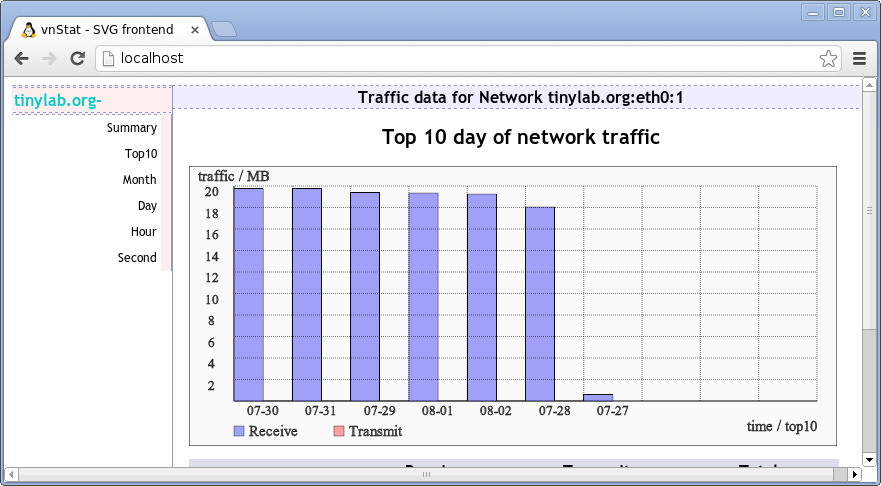Show the Month traffic report
The width and height of the screenshot is (881, 486).
click(x=139, y=180)
